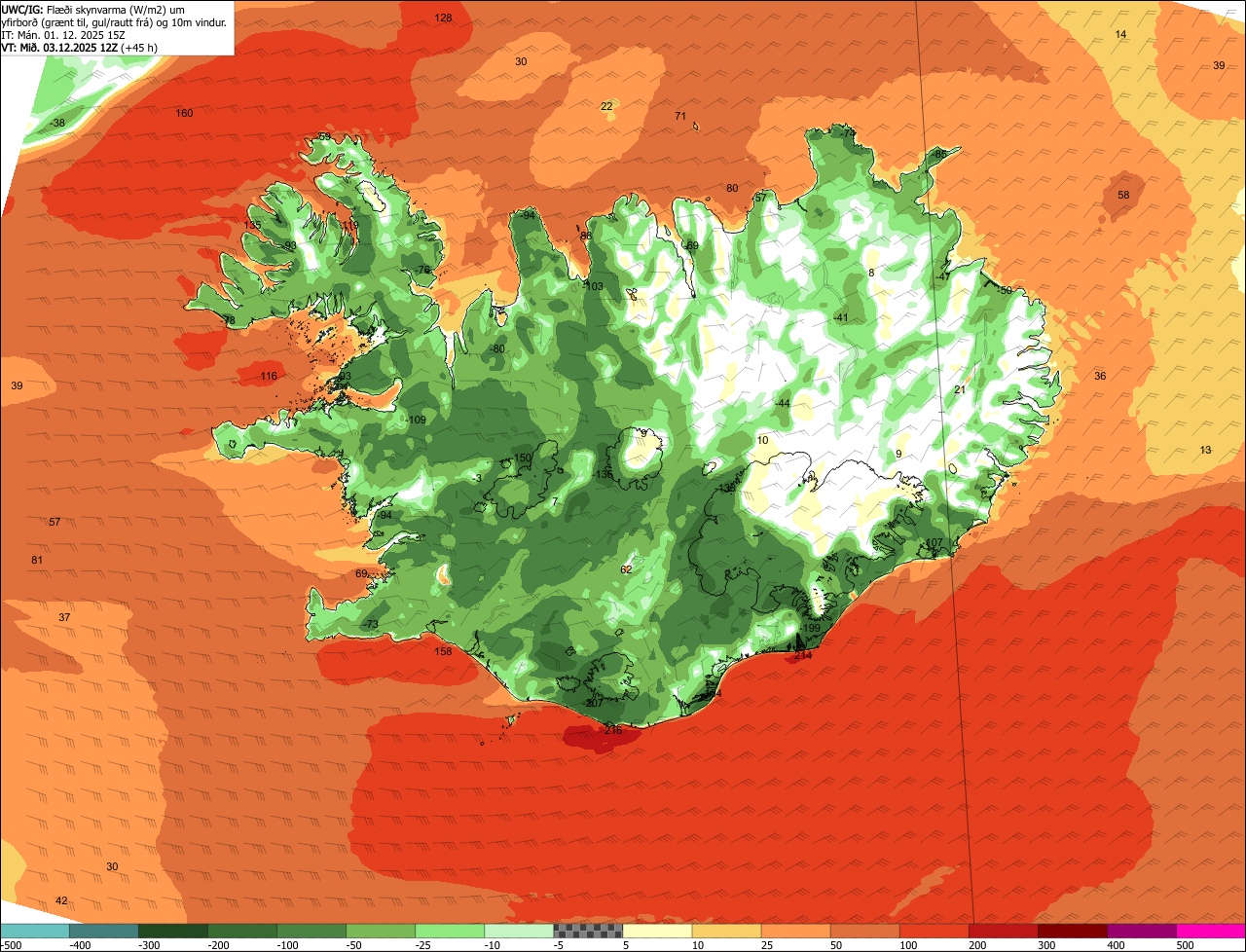Screen dimensions: 1246x952
Task: Click the 'UWC/IG: Flæði skynvarma (W/m2) um' title line
Action: click(x=92, y=9)
